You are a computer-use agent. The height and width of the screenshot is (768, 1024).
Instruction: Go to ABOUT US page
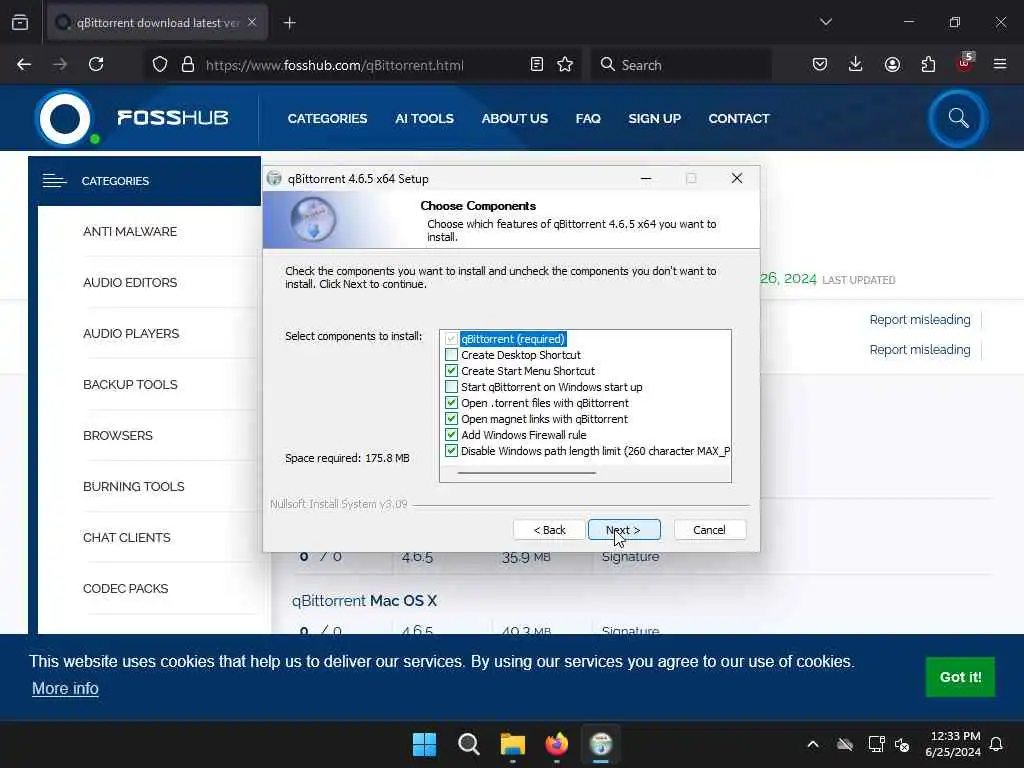[515, 118]
